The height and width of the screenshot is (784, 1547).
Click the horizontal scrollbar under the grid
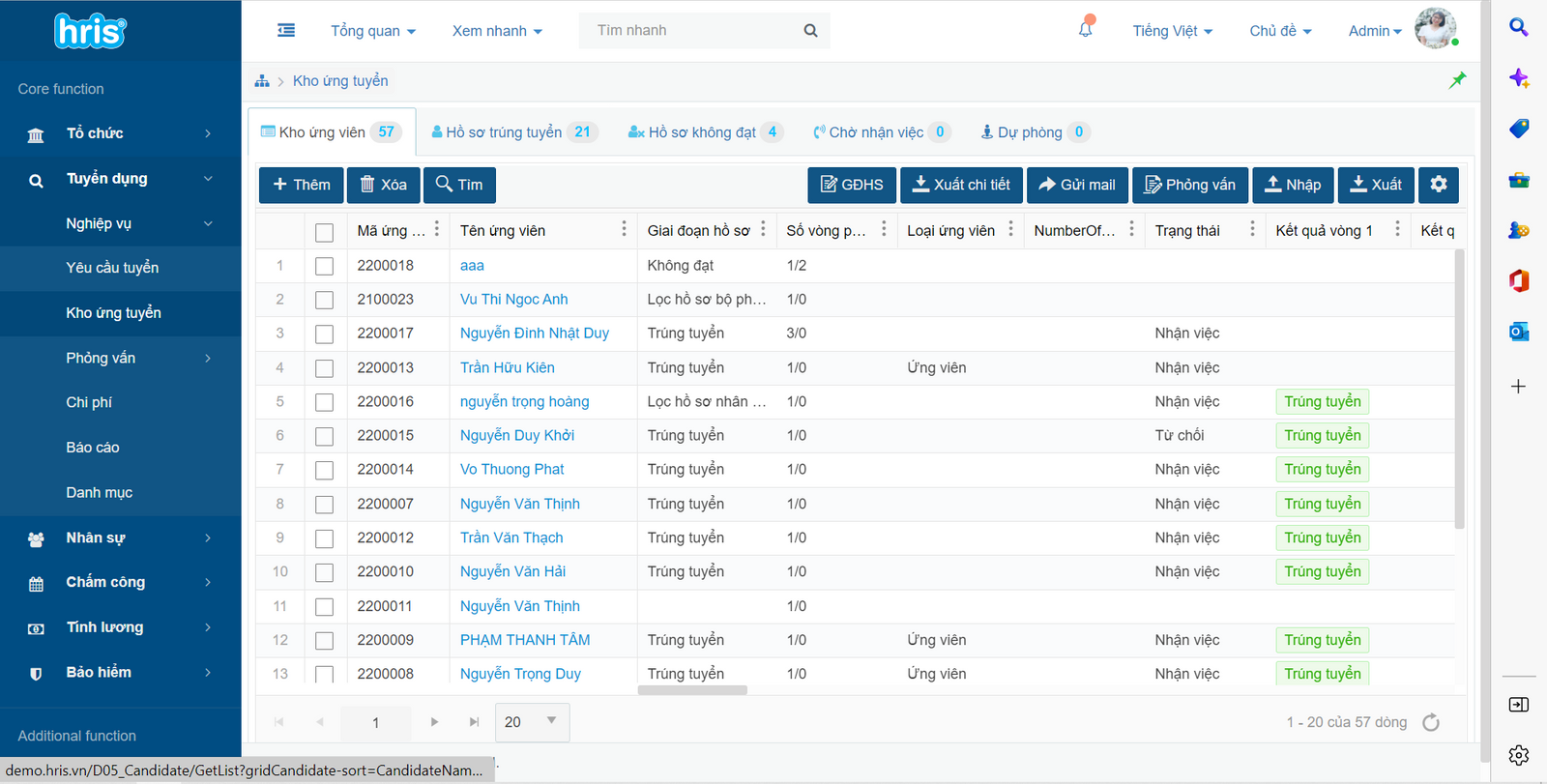[x=692, y=690]
